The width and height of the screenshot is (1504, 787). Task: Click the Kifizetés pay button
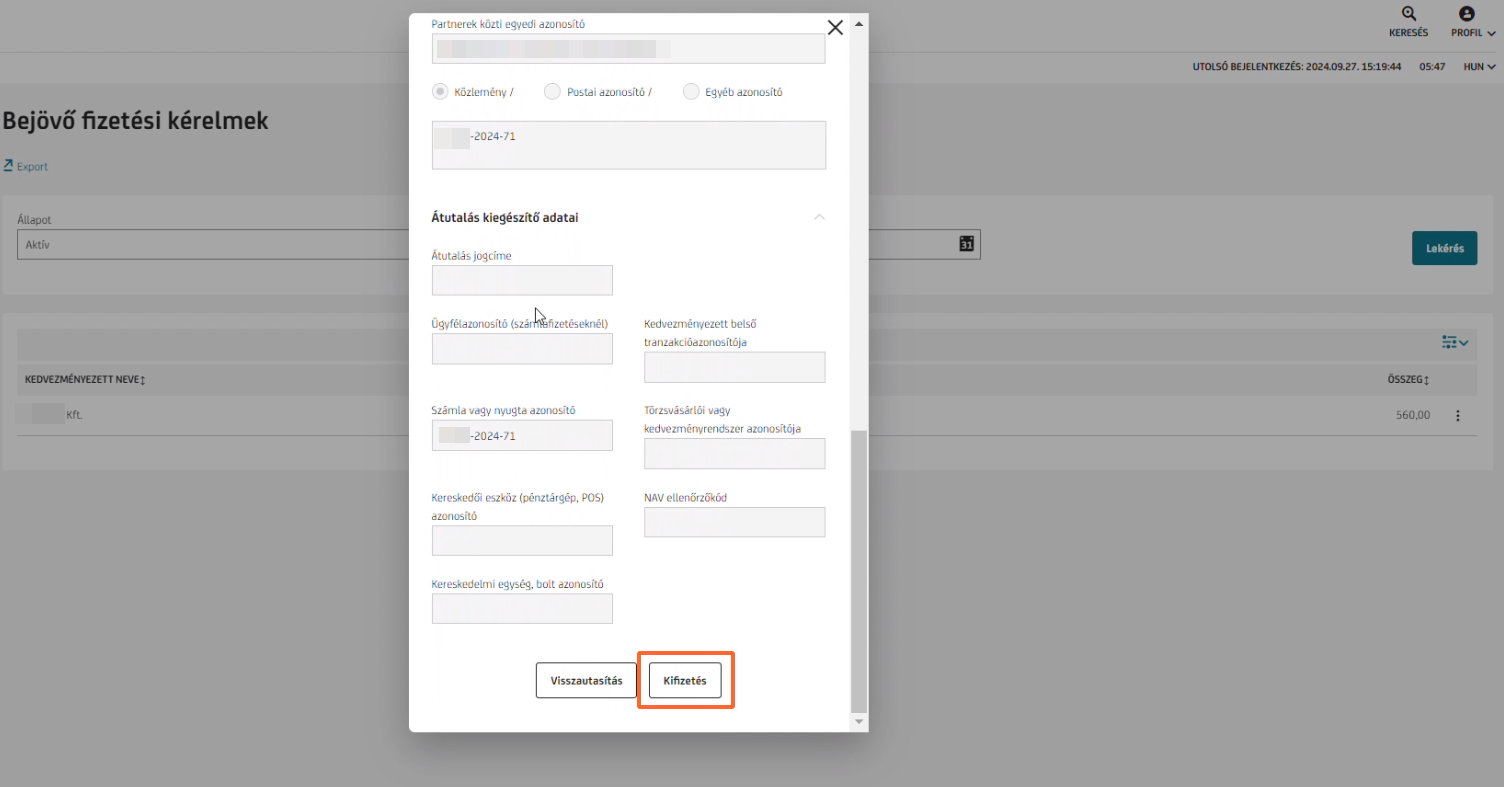[x=685, y=680]
